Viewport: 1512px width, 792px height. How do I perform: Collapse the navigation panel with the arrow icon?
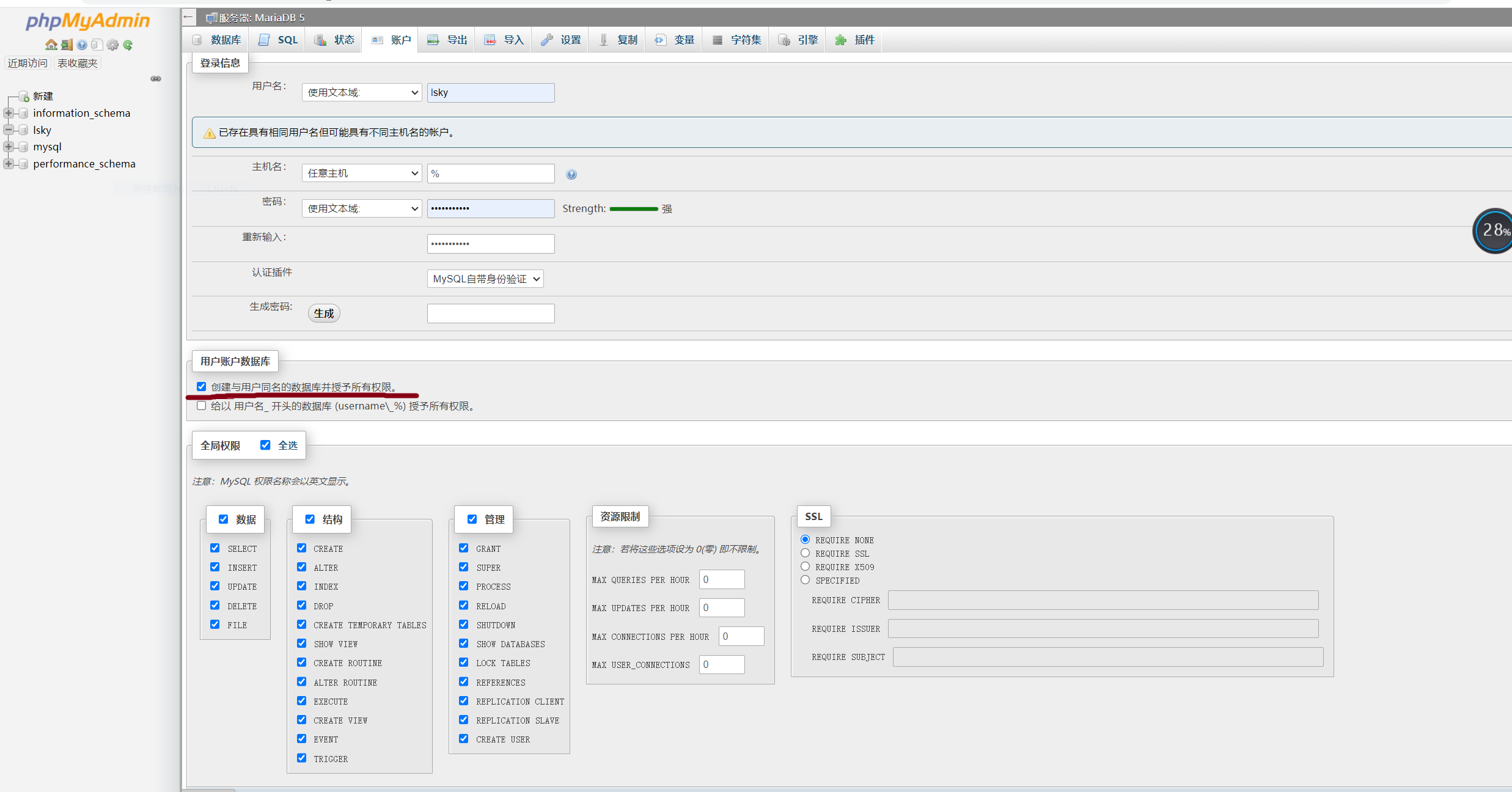189,17
